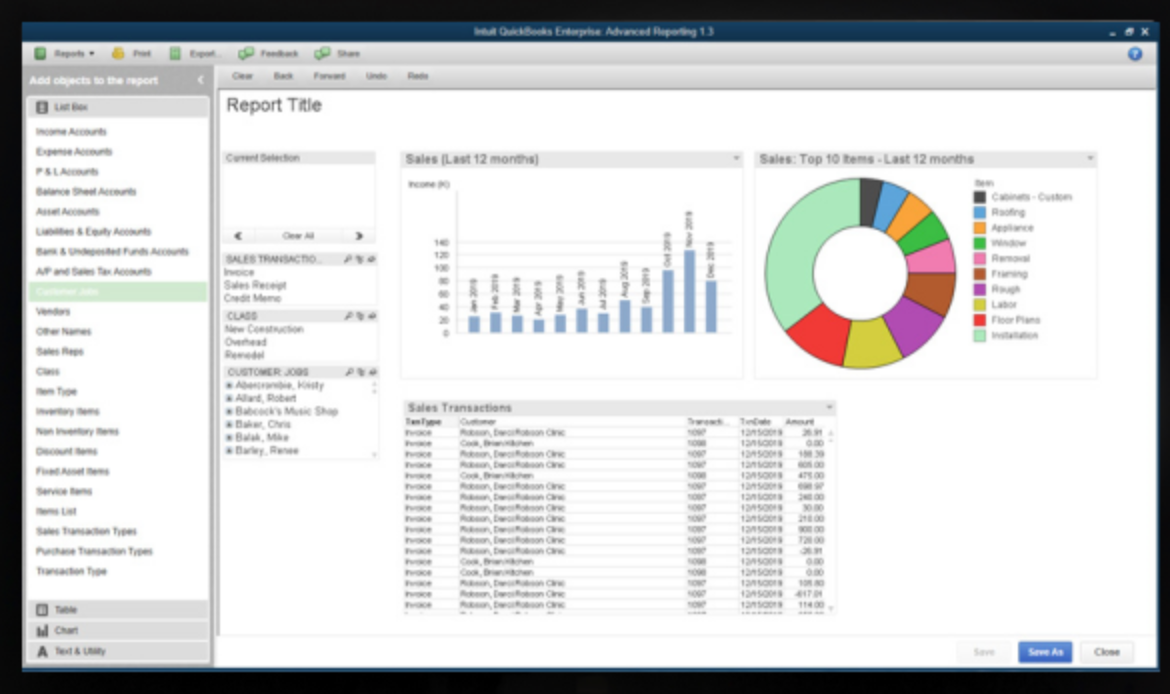Screen dimensions: 1170x694
Task: Click the Nov 2019 bar in chart
Action: 689,291
